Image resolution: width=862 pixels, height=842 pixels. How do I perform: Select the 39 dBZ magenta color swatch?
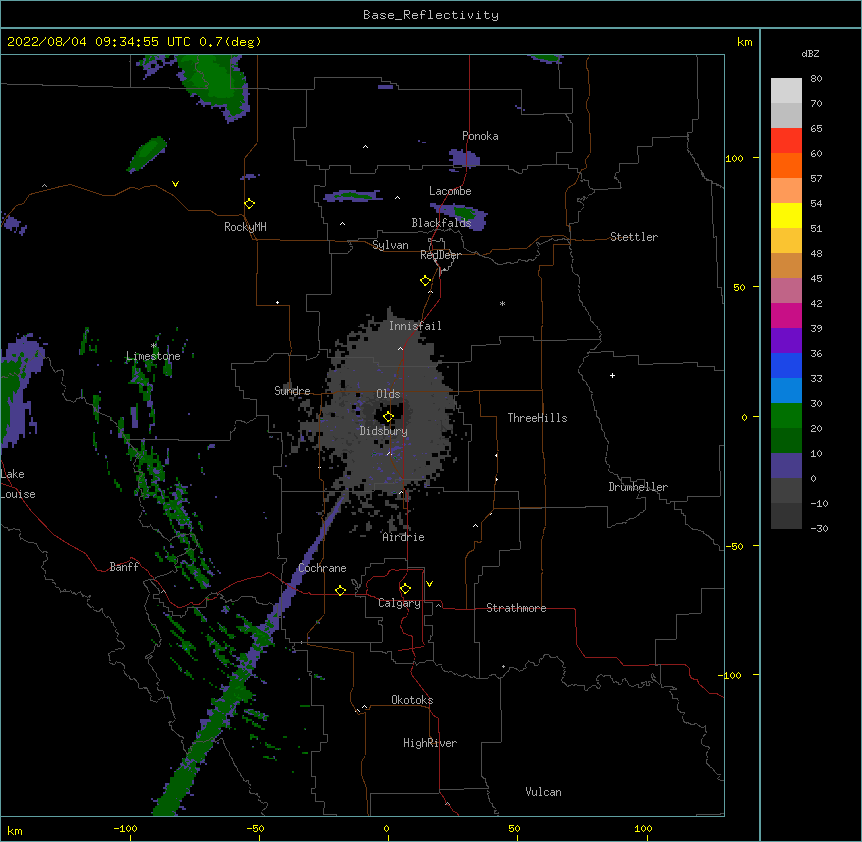tap(786, 315)
